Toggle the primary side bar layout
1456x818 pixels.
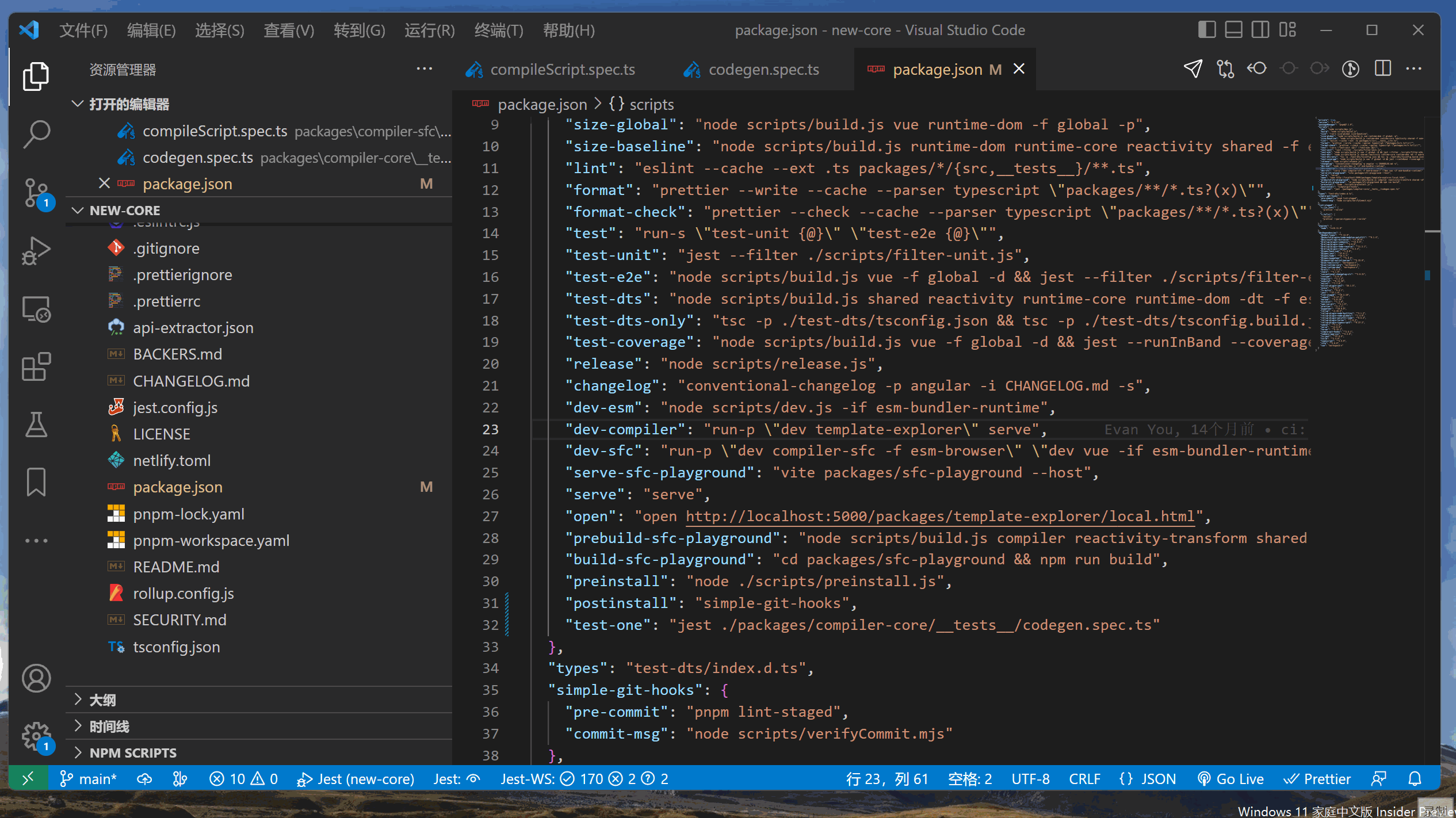point(1207,30)
